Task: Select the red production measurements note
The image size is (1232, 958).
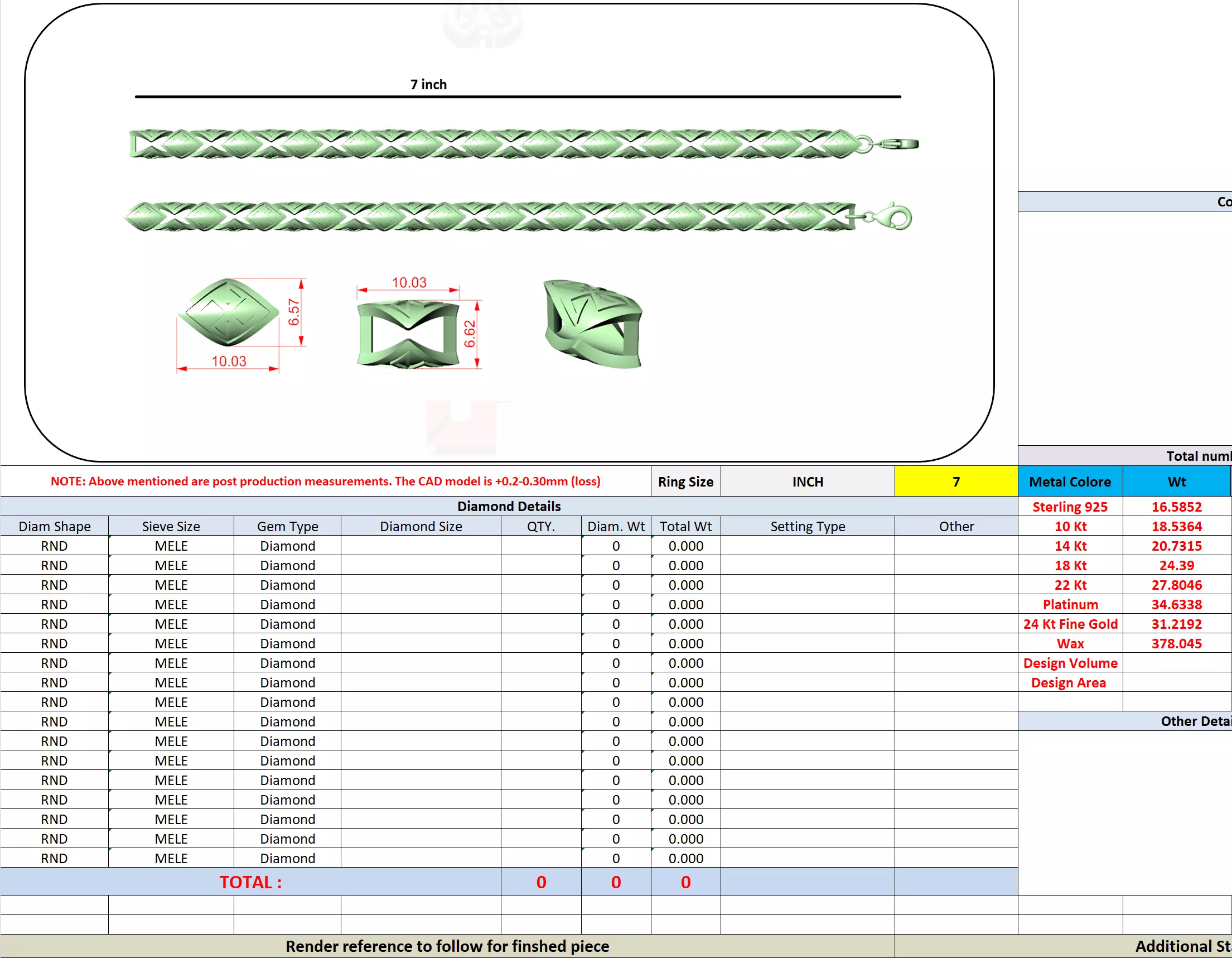Action: coord(325,482)
